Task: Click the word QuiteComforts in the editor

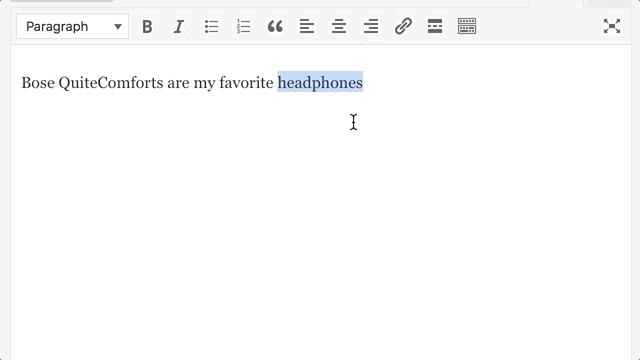Action: (111, 82)
